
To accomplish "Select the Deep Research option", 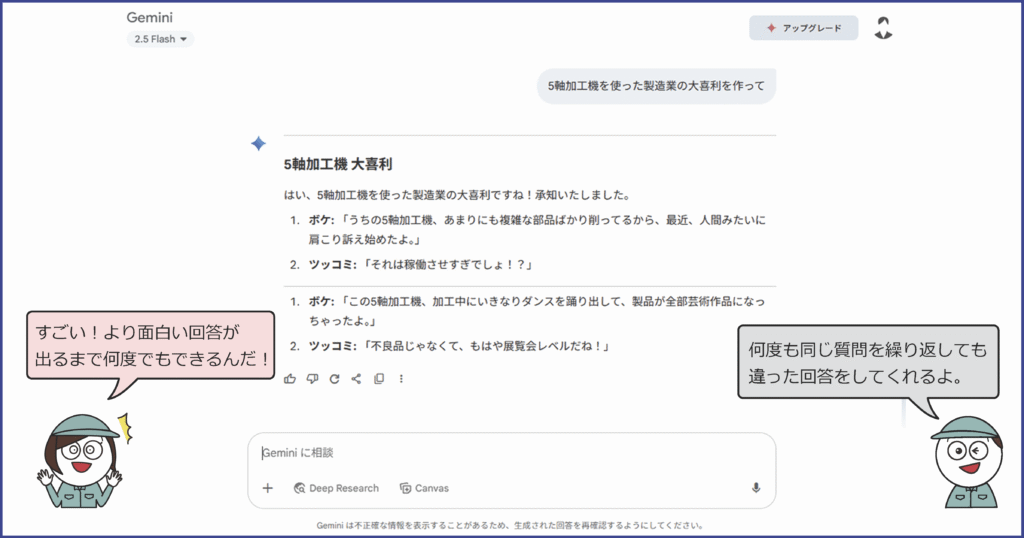I will tap(336, 488).
